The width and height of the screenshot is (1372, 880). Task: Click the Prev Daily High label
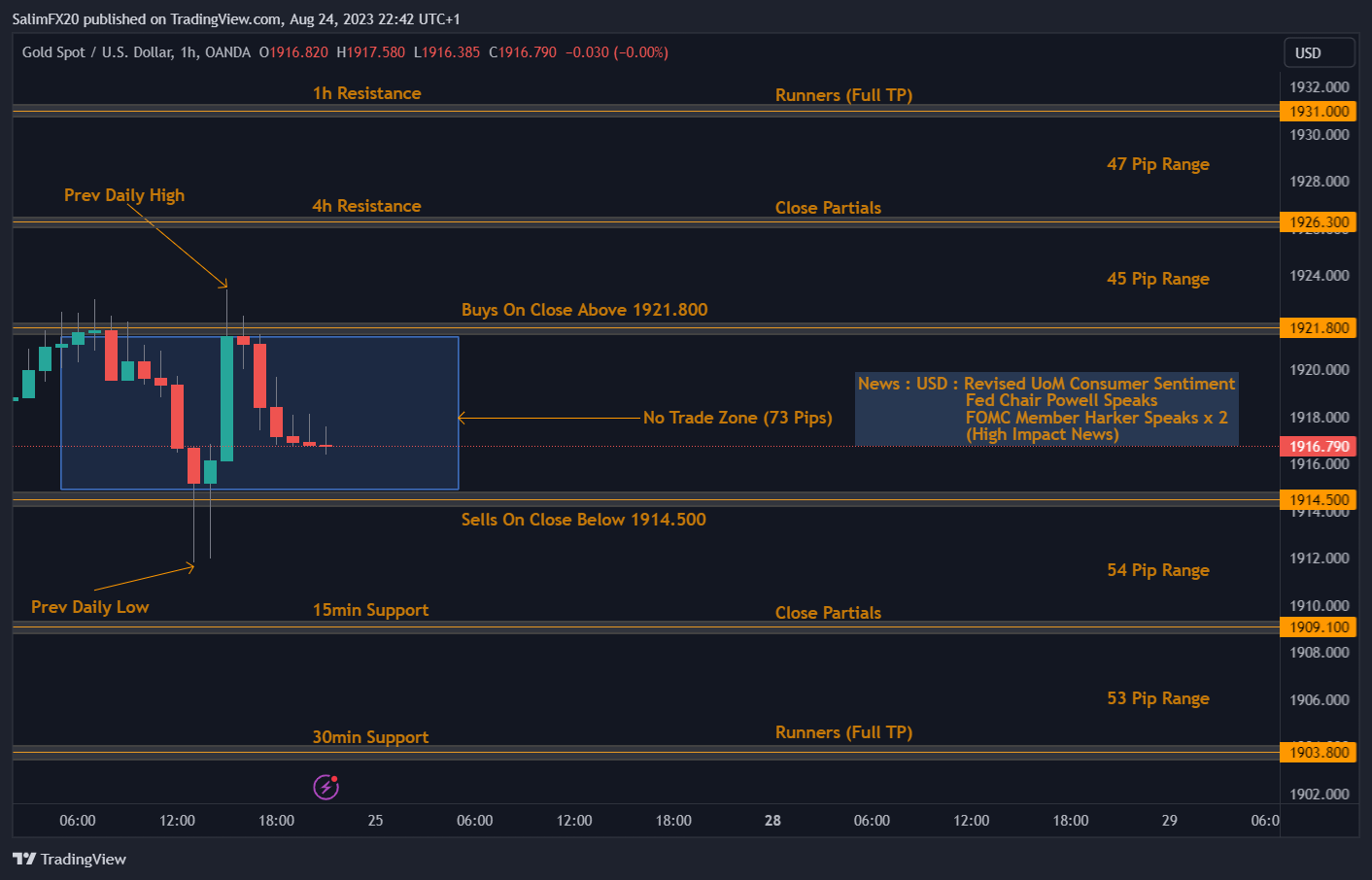coord(124,194)
